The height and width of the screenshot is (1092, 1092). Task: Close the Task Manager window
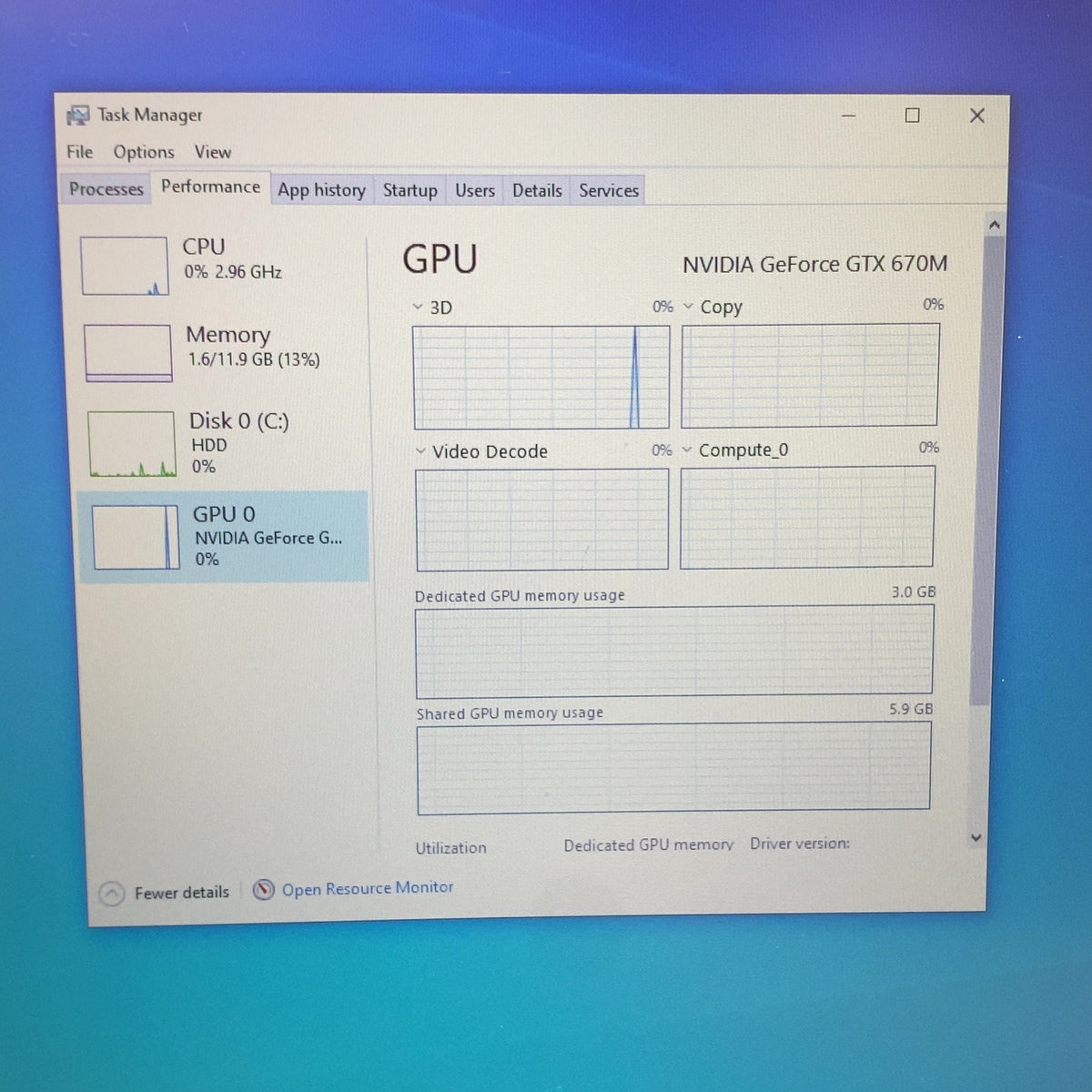[977, 116]
